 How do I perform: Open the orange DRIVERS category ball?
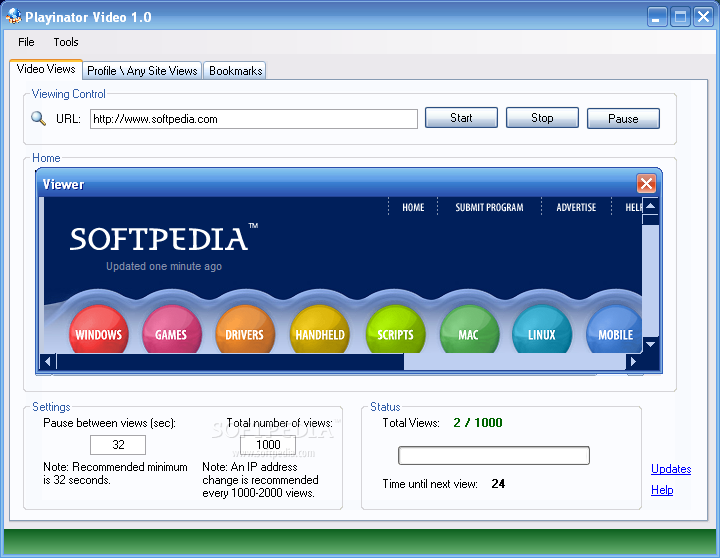[x=245, y=330]
